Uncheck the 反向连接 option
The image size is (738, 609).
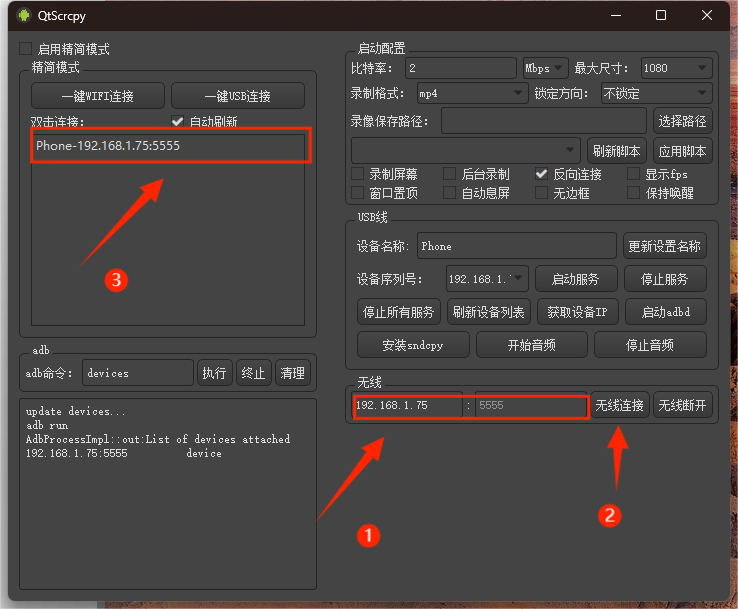click(541, 174)
